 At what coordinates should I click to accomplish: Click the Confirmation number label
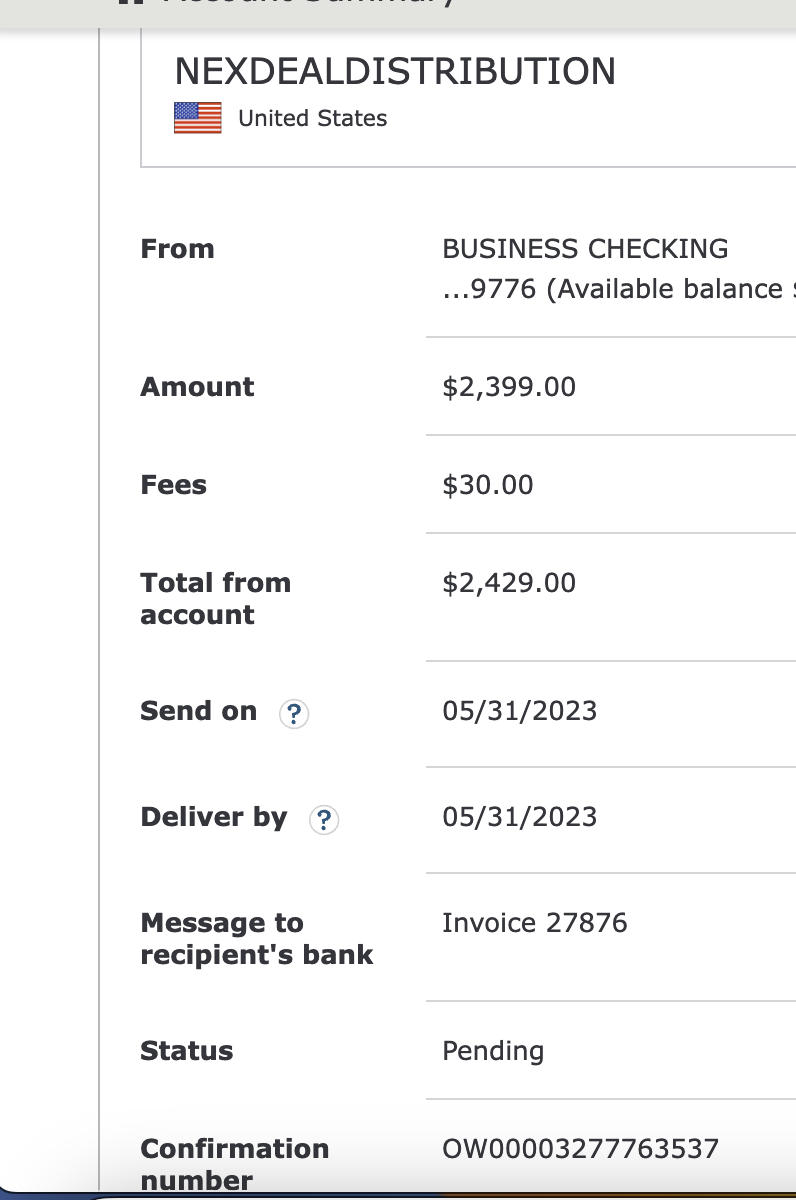[235, 1164]
